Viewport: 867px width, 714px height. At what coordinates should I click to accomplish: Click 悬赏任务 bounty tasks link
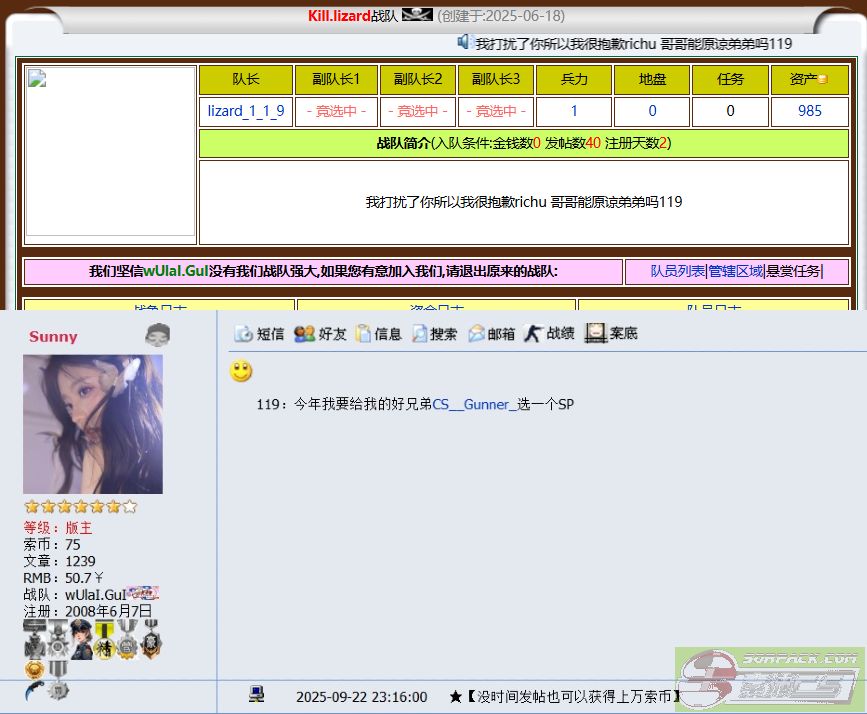793,271
